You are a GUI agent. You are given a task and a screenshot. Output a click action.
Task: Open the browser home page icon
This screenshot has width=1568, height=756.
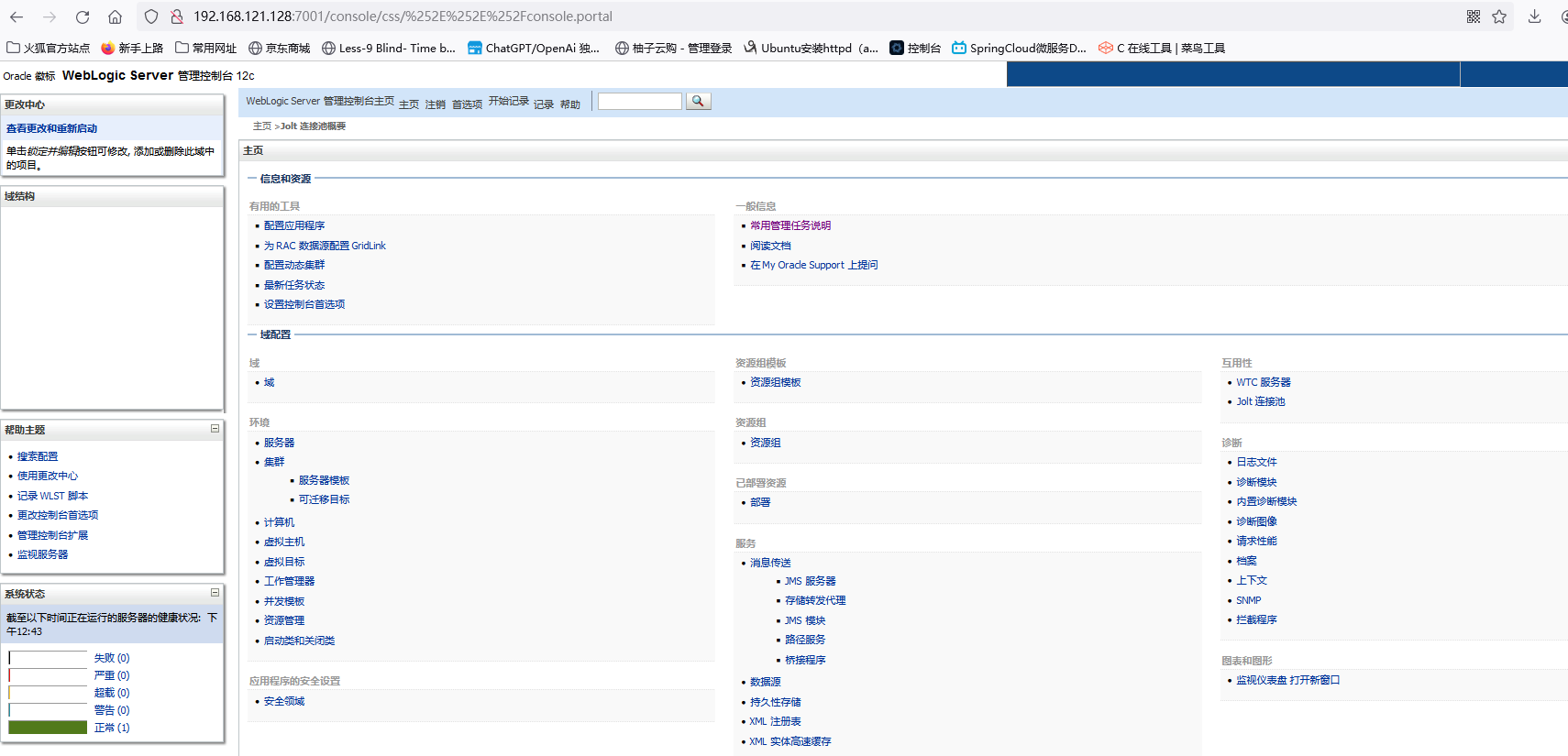(x=115, y=16)
